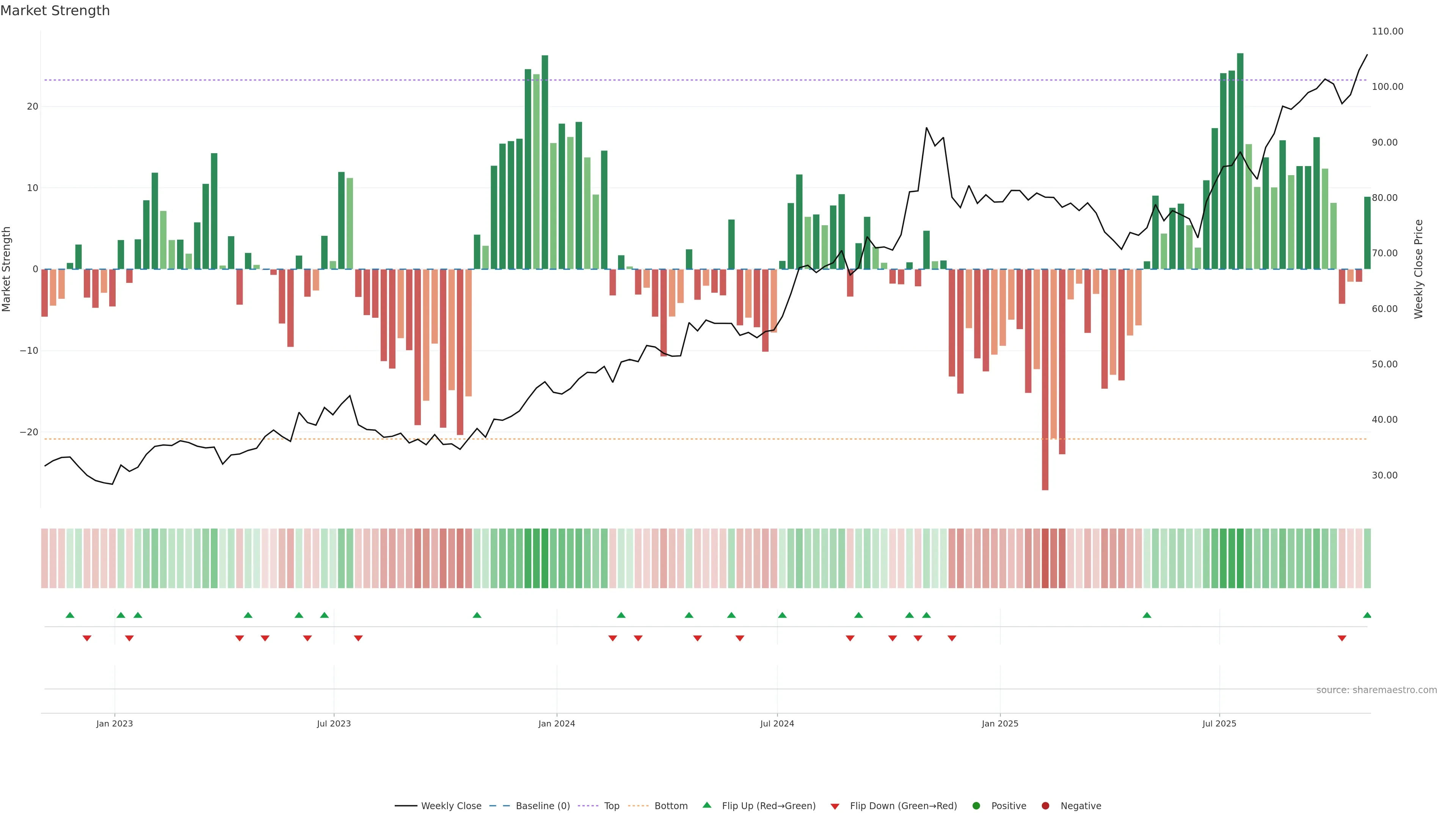Screen dimensions: 1456x819
Task: Click leftmost green flip-up triangle marker
Action: click(70, 615)
